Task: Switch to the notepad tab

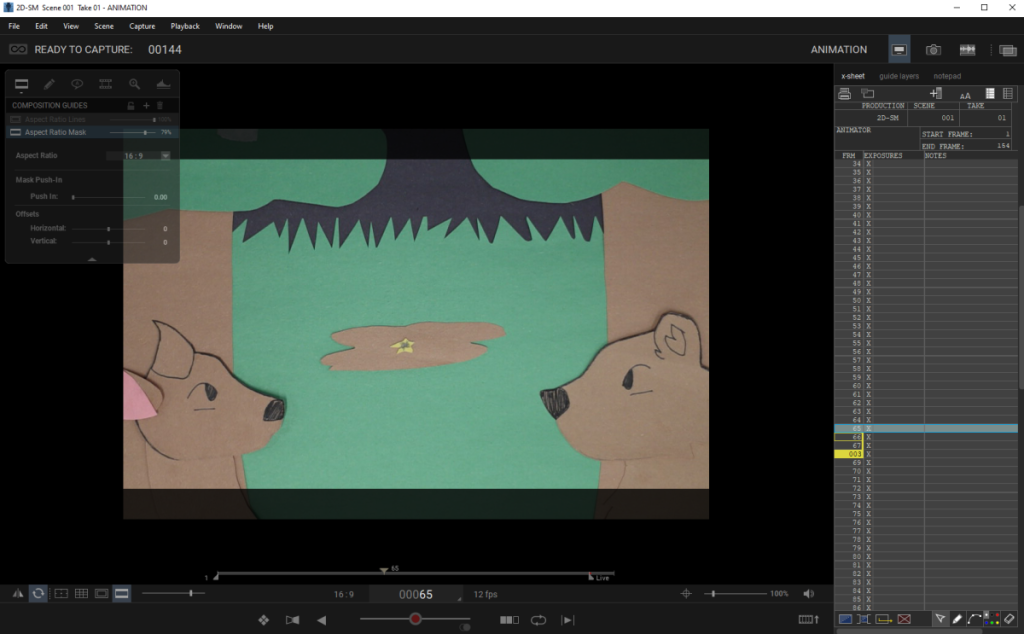Action: click(947, 76)
